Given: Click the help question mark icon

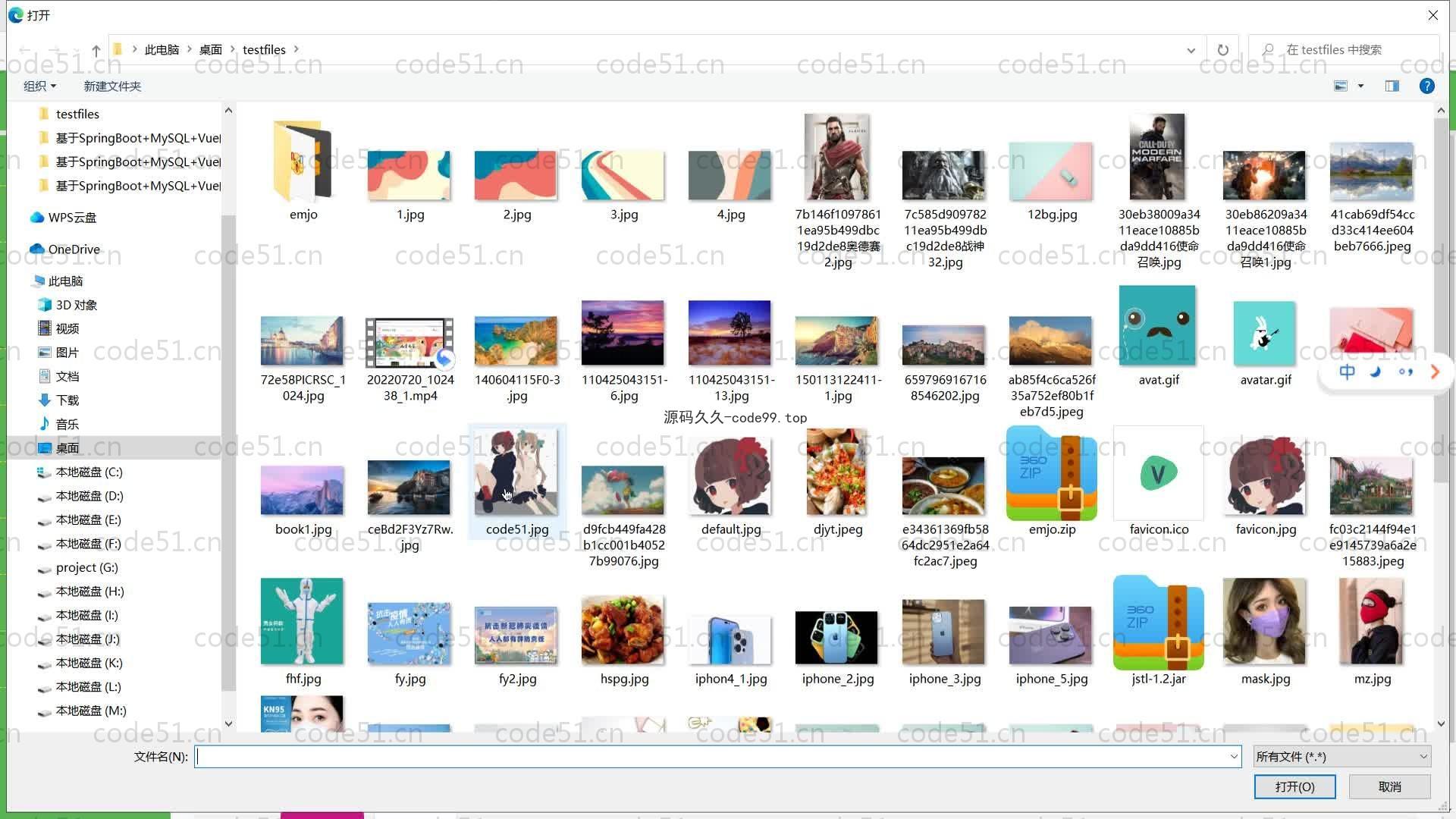Looking at the screenshot, I should tap(1426, 86).
